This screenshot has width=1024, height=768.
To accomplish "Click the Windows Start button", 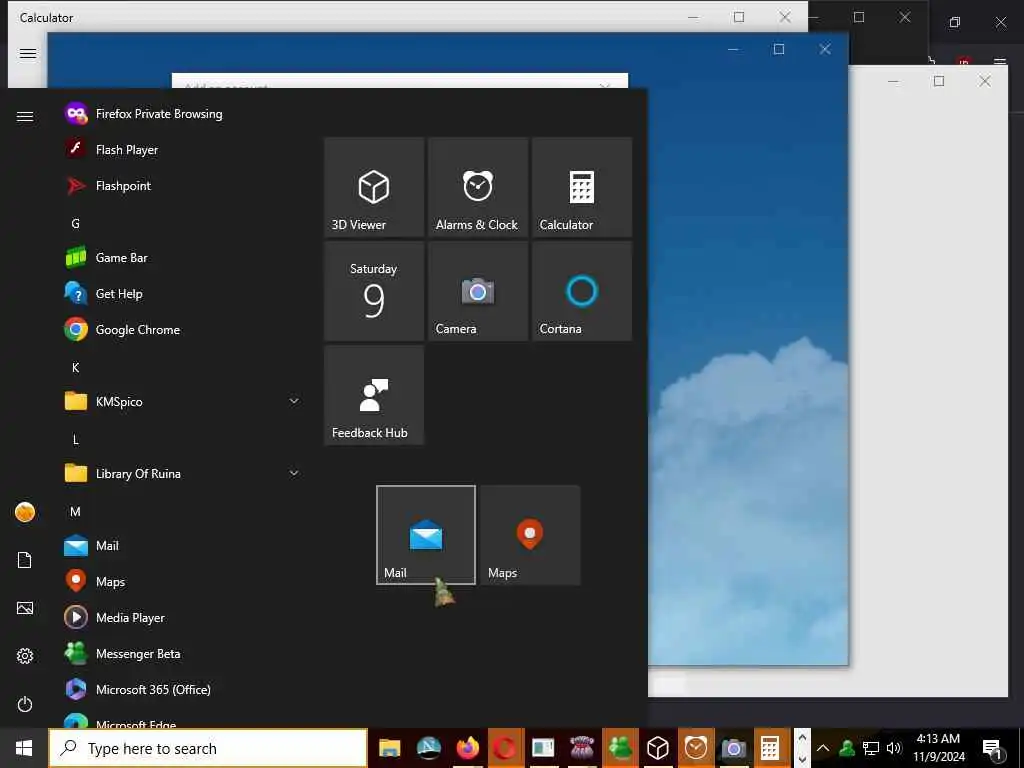I will (24, 748).
